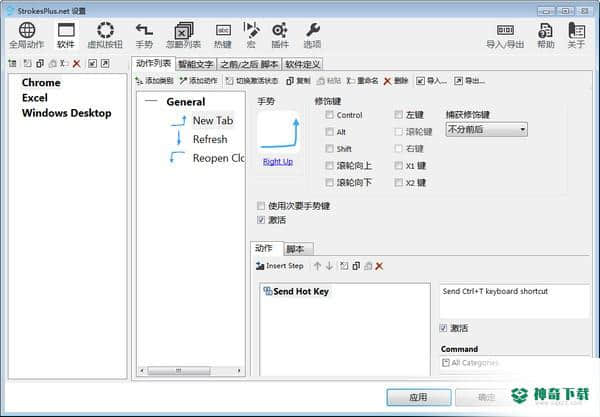Enable the Alt modifier checkbox
The image size is (600, 417).
(329, 132)
